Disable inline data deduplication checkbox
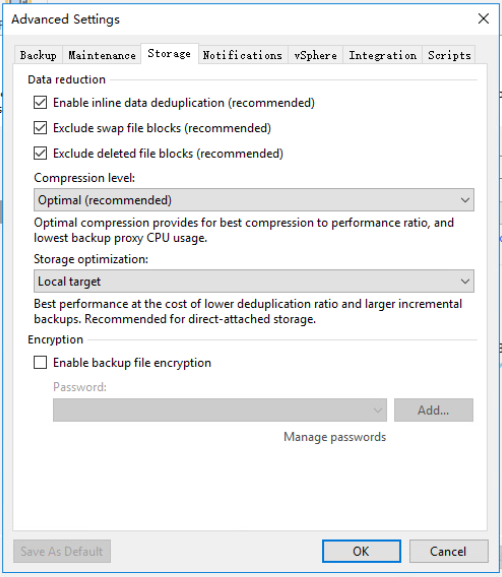This screenshot has height=577, width=502. point(40,103)
